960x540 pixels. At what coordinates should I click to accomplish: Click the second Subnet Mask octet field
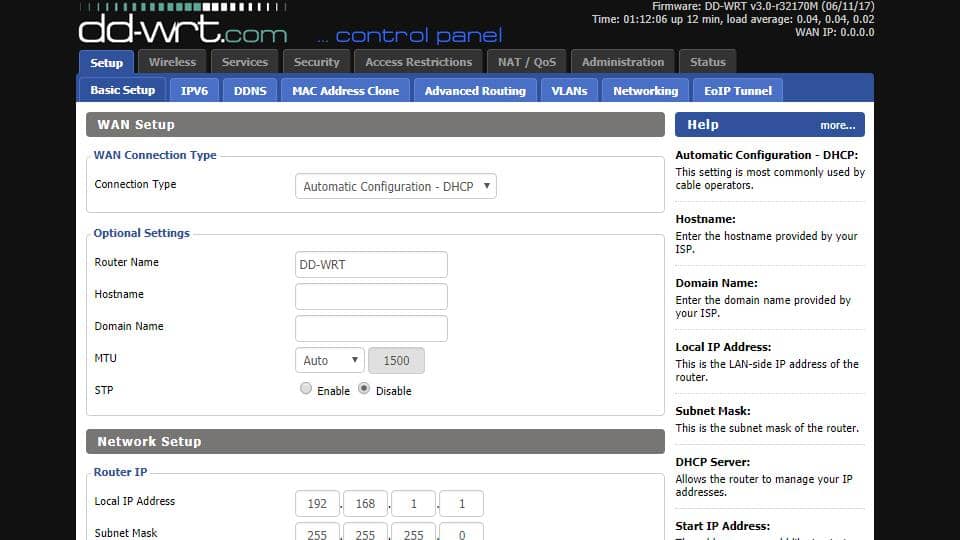tap(365, 532)
